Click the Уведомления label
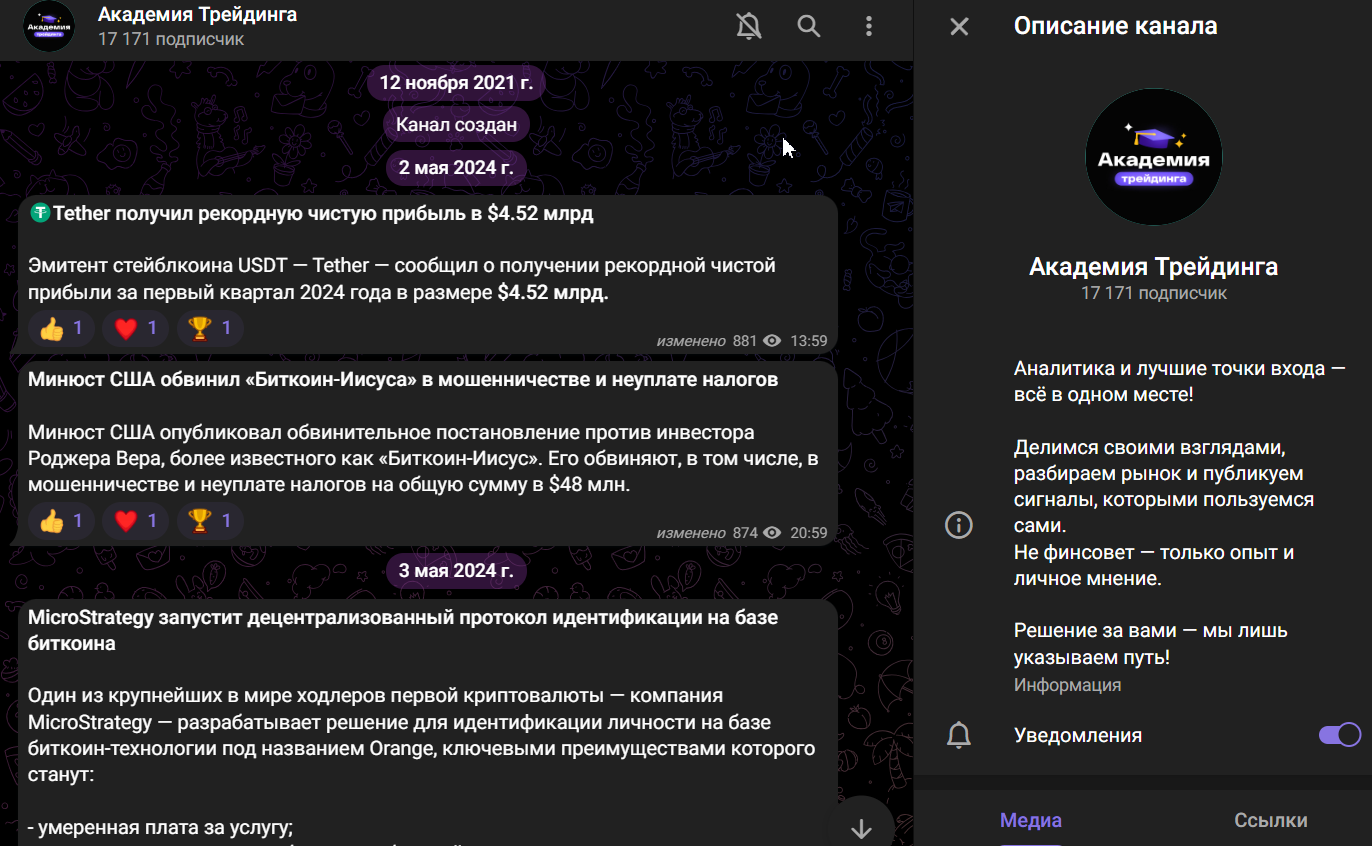Viewport: 1372px width, 846px height. 1078,735
